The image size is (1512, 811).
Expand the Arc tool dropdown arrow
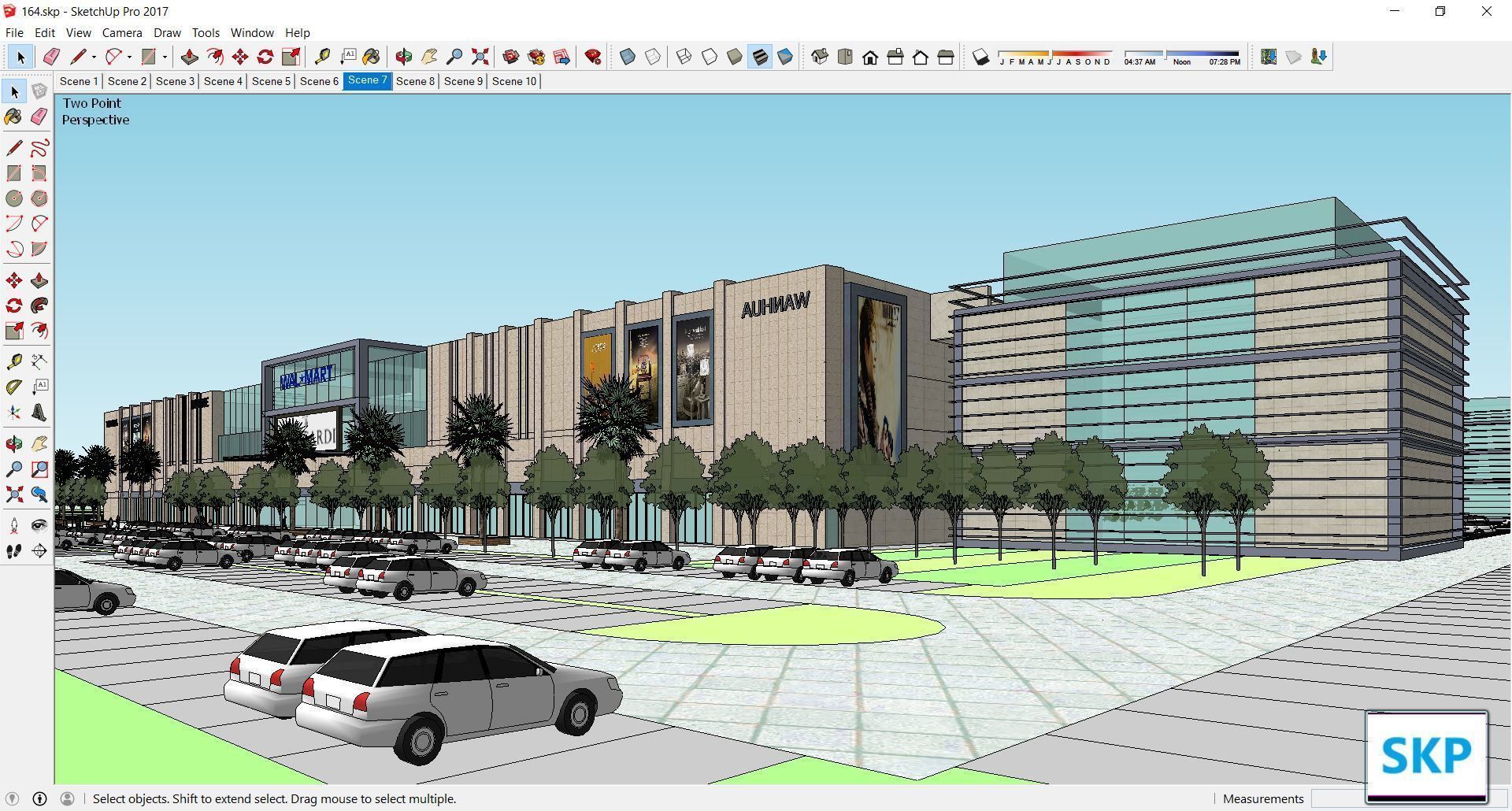pos(129,57)
